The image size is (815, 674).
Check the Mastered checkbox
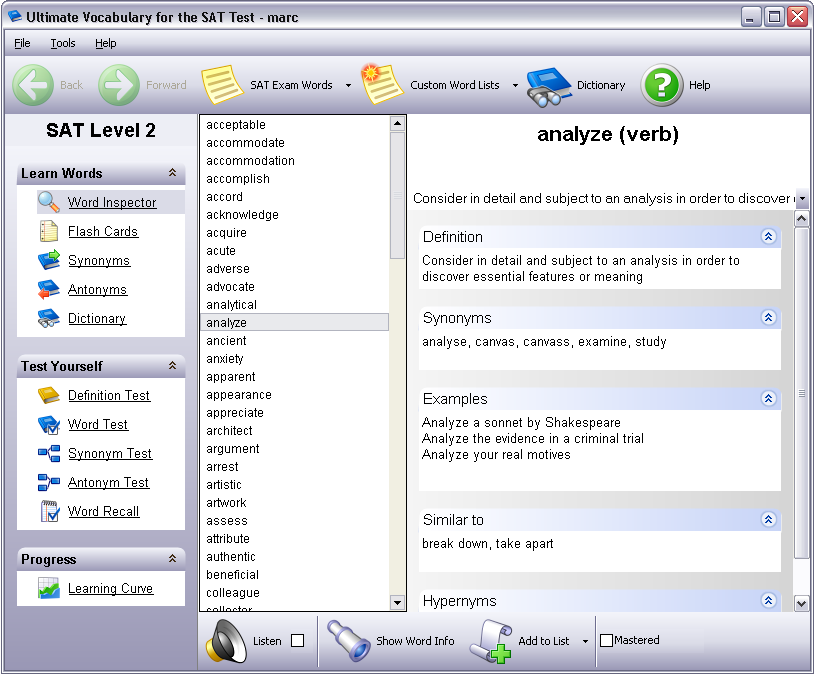pyautogui.click(x=606, y=640)
